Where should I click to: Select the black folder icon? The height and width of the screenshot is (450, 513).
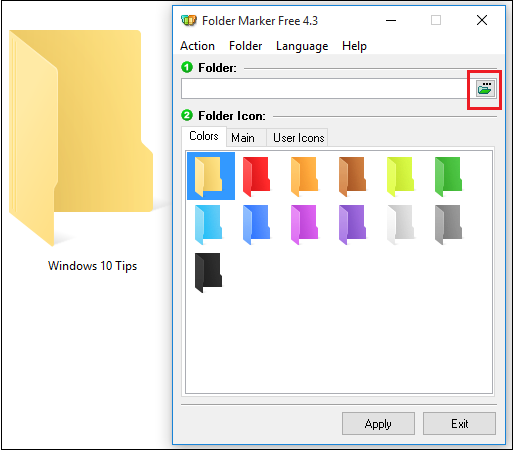pyautogui.click(x=208, y=273)
